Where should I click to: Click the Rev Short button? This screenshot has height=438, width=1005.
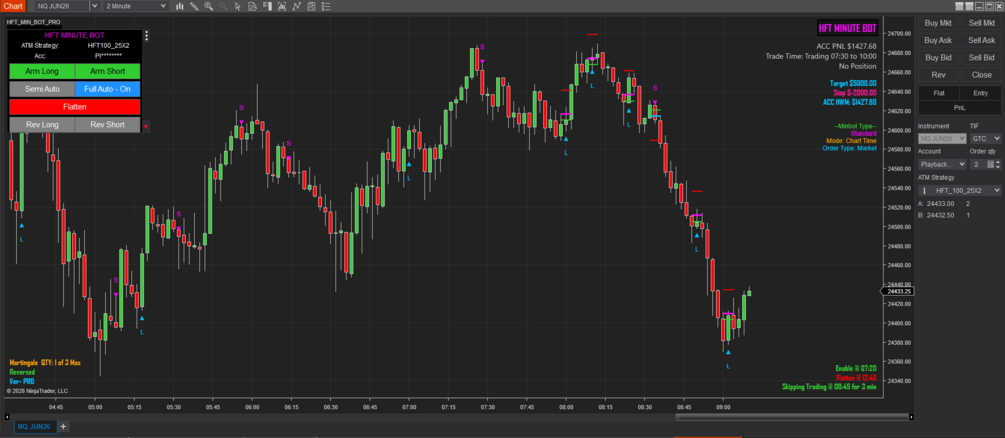click(108, 125)
